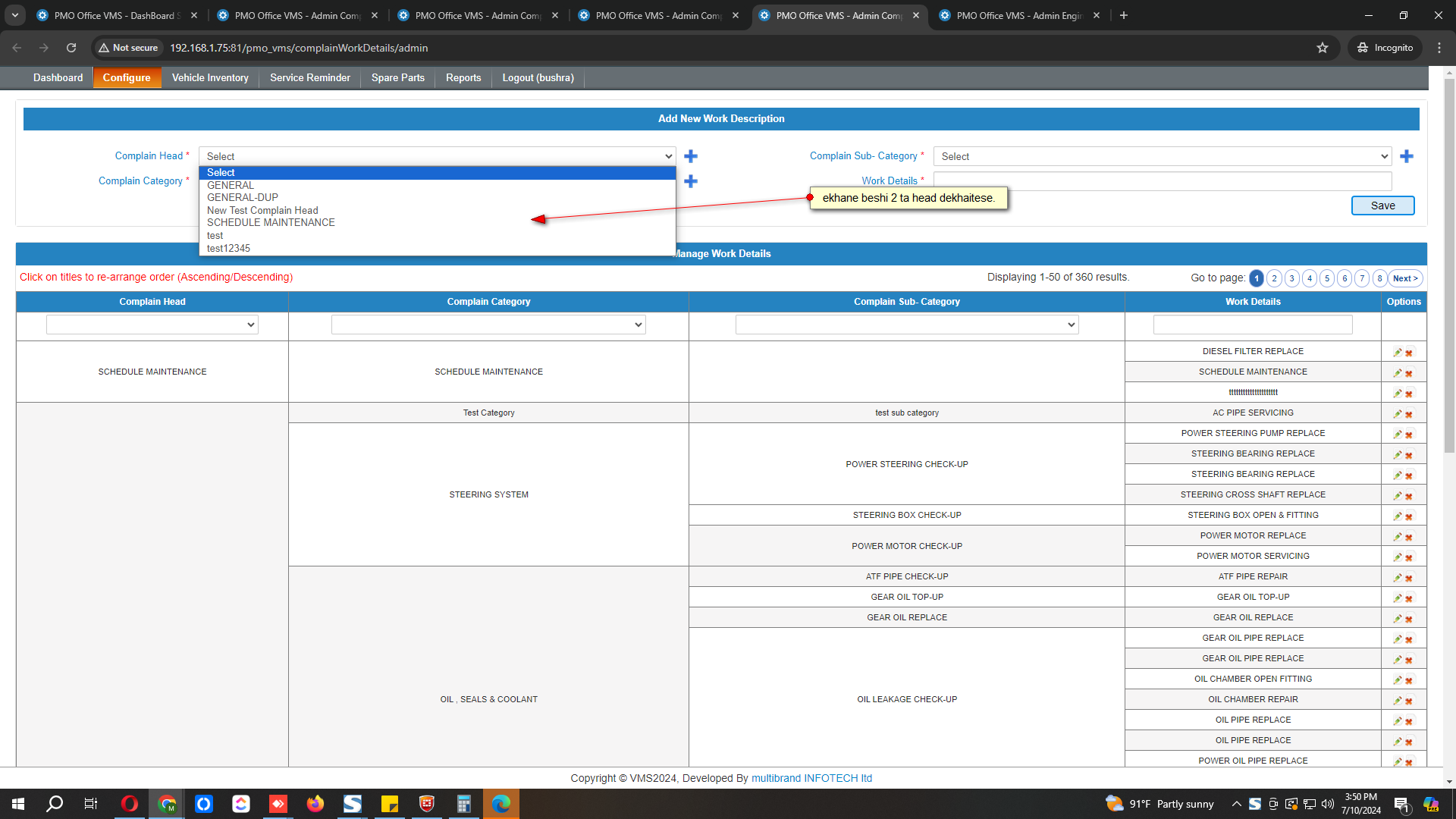The height and width of the screenshot is (819, 1456).
Task: Open the Vehicle Inventory menu
Action: tap(210, 78)
